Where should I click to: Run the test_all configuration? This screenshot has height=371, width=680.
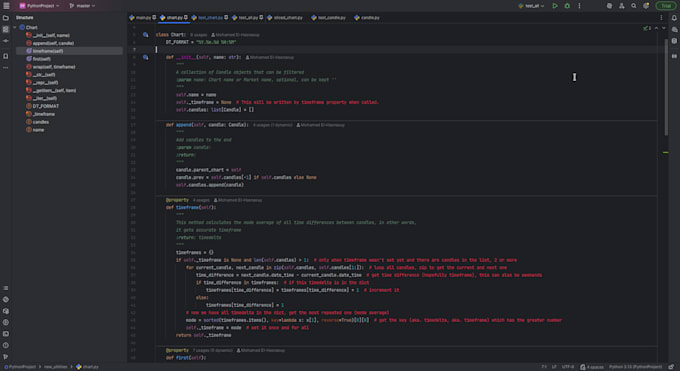point(555,6)
